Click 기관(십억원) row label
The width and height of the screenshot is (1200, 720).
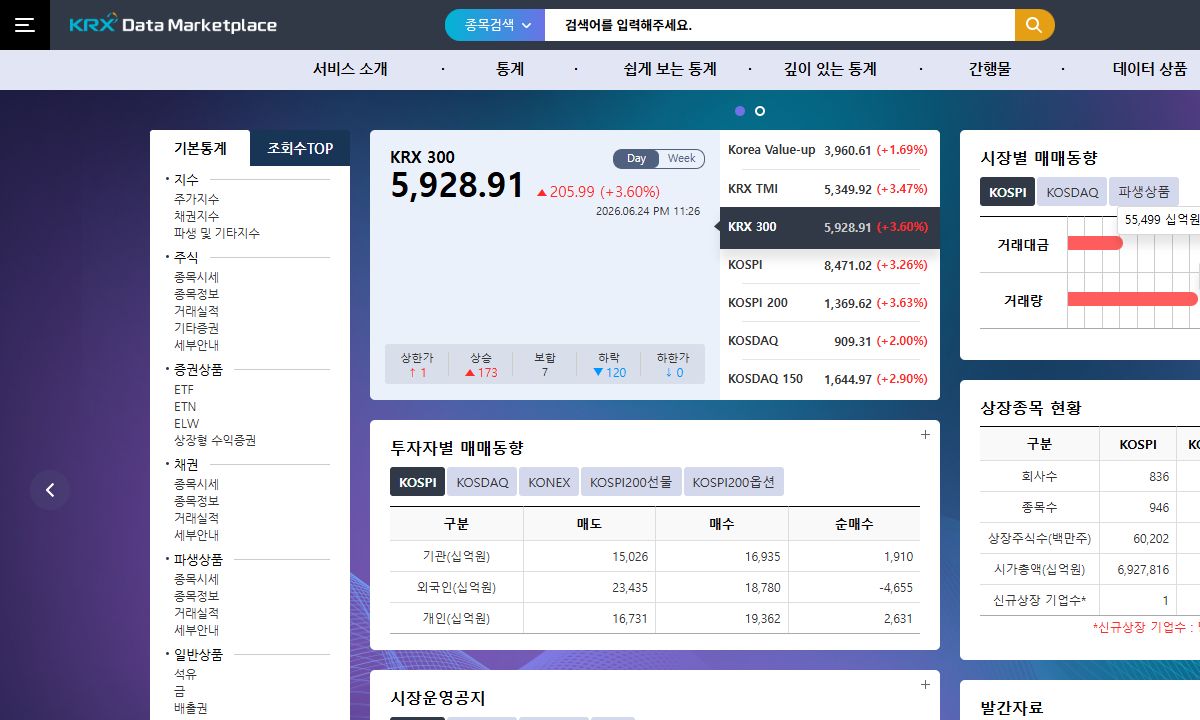pos(456,556)
